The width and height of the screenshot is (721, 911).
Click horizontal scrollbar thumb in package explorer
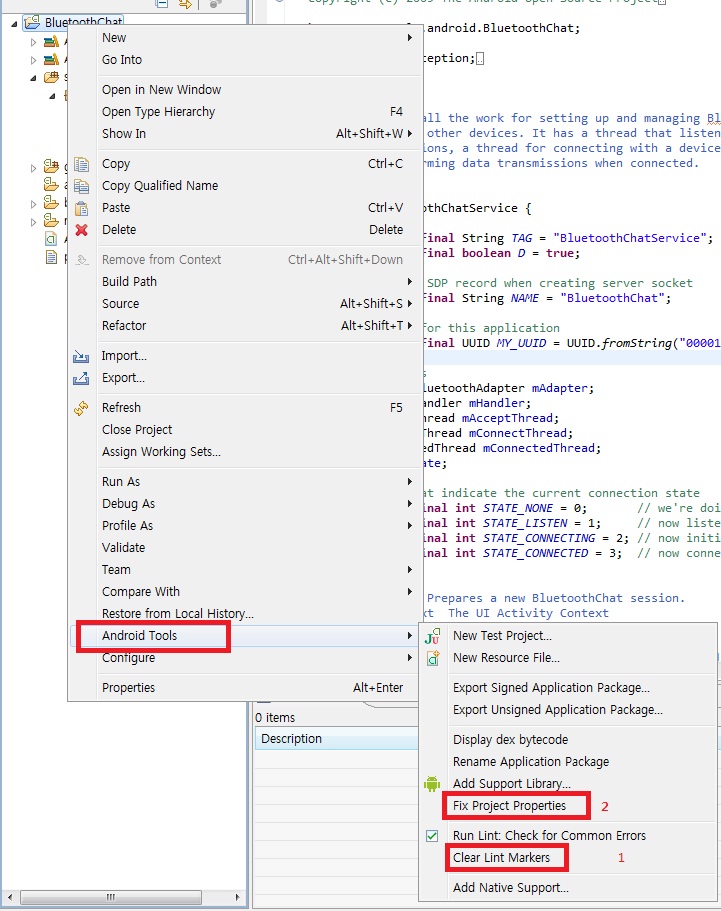tap(110, 897)
